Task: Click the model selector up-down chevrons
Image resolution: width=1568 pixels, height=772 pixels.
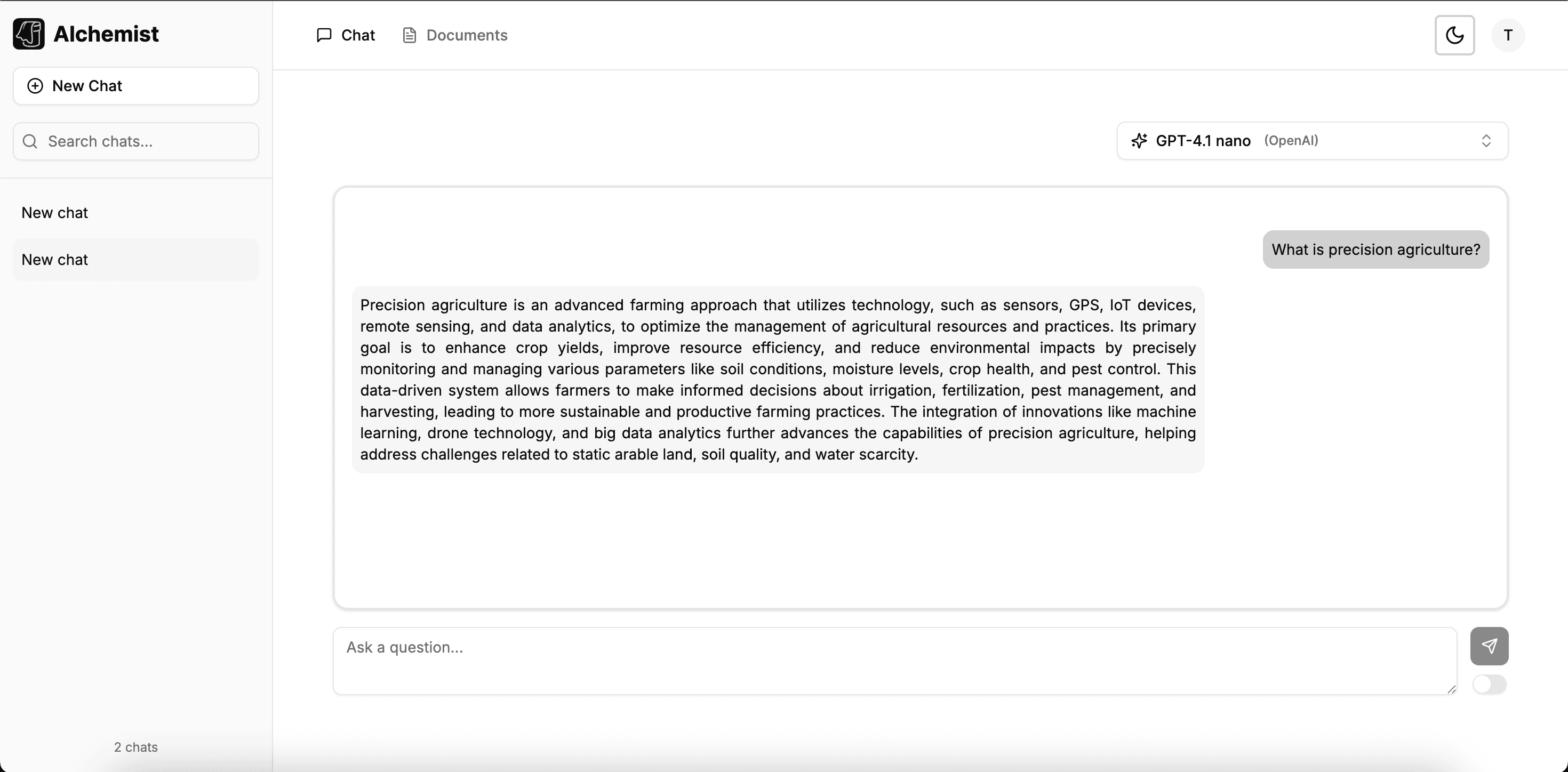Action: [x=1486, y=141]
